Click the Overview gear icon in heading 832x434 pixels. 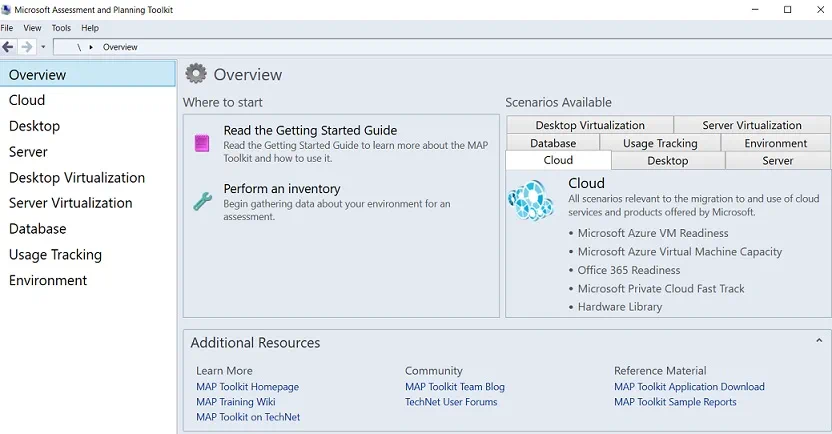click(x=196, y=74)
